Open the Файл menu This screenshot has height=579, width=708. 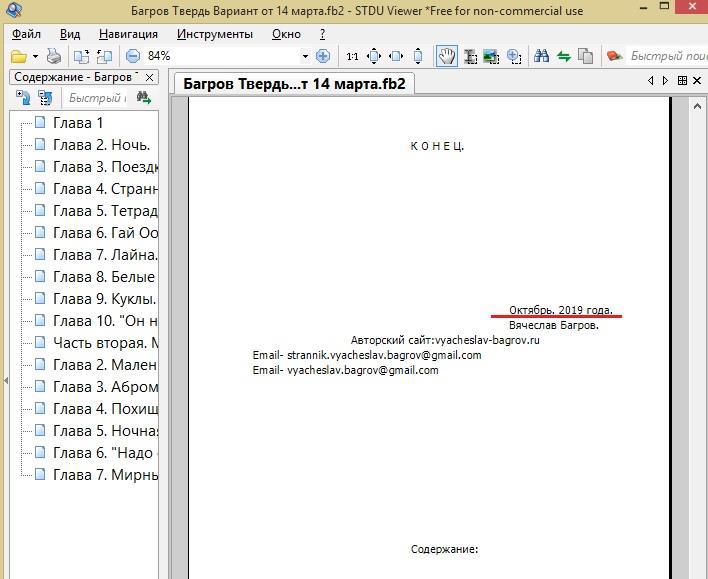tap(26, 34)
